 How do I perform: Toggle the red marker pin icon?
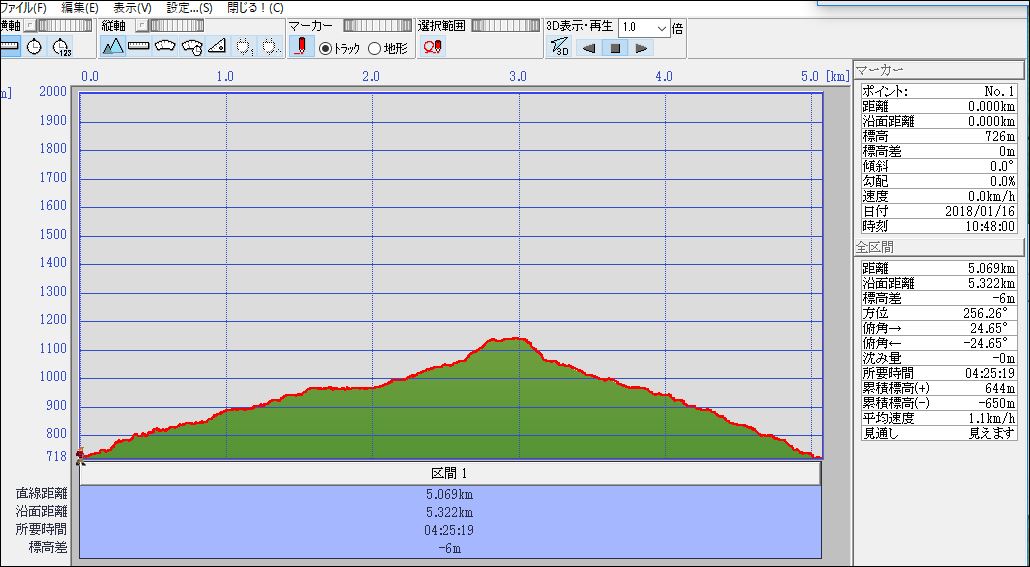(301, 47)
